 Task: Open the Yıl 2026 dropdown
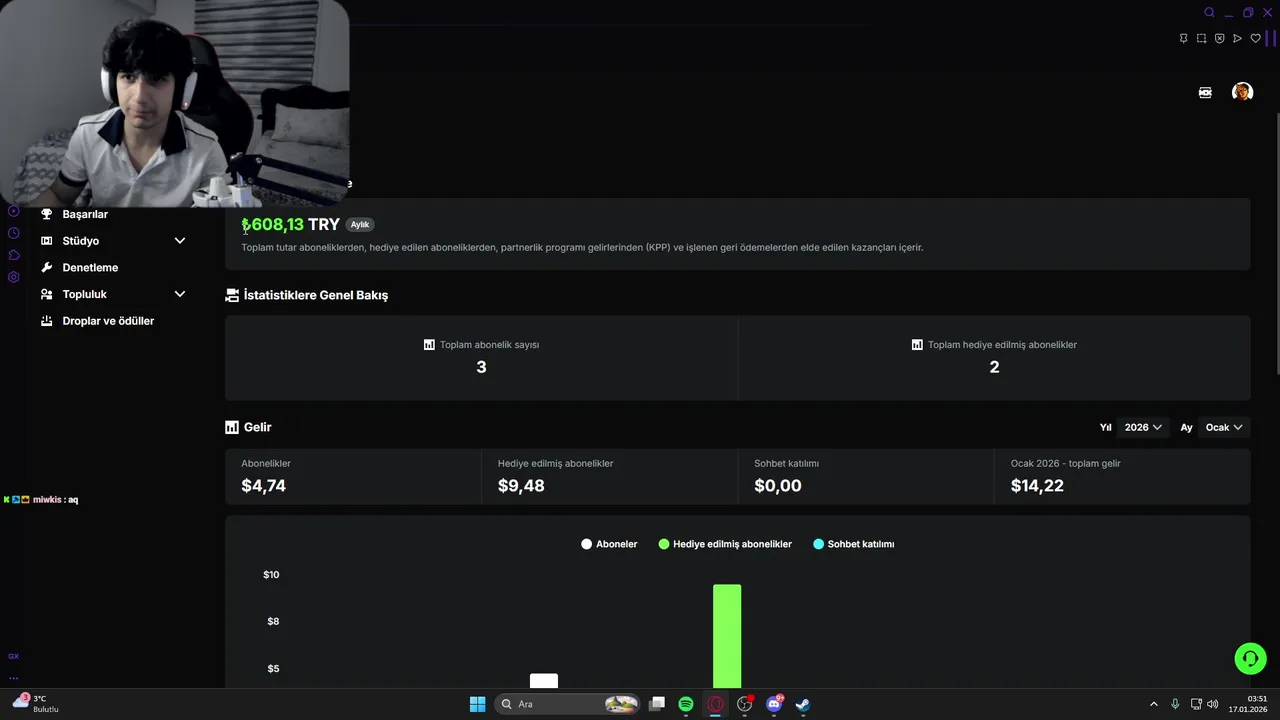[x=1143, y=427]
